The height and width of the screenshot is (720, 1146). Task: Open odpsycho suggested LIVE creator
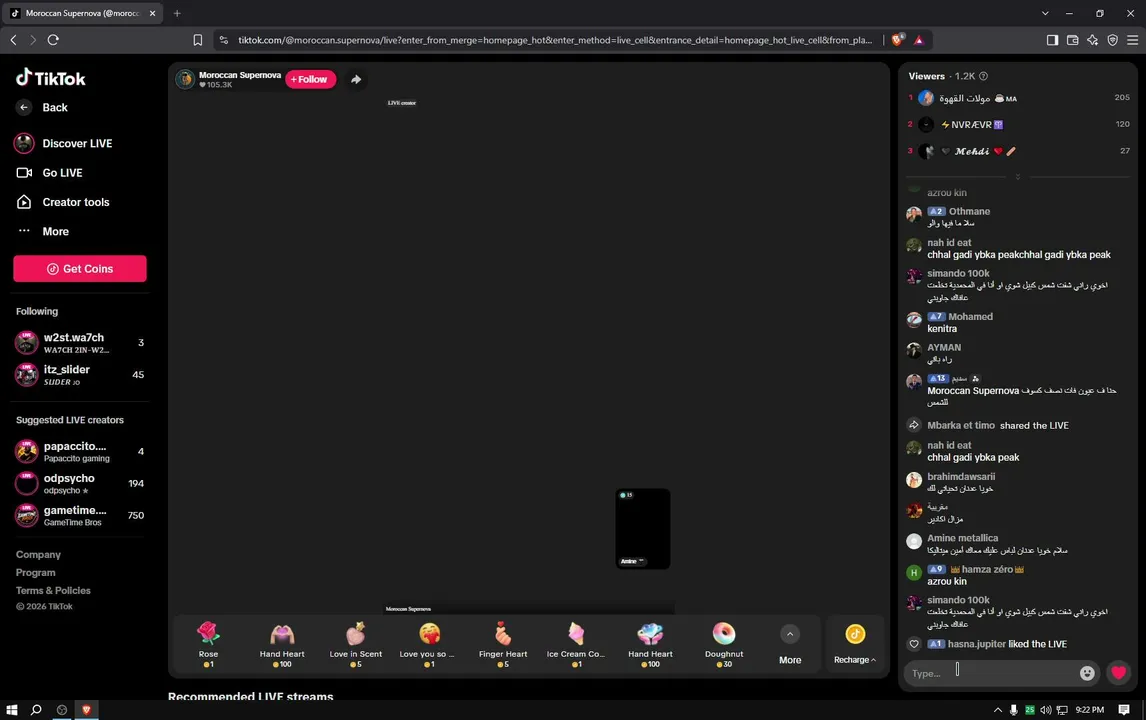pyautogui.click(x=80, y=483)
